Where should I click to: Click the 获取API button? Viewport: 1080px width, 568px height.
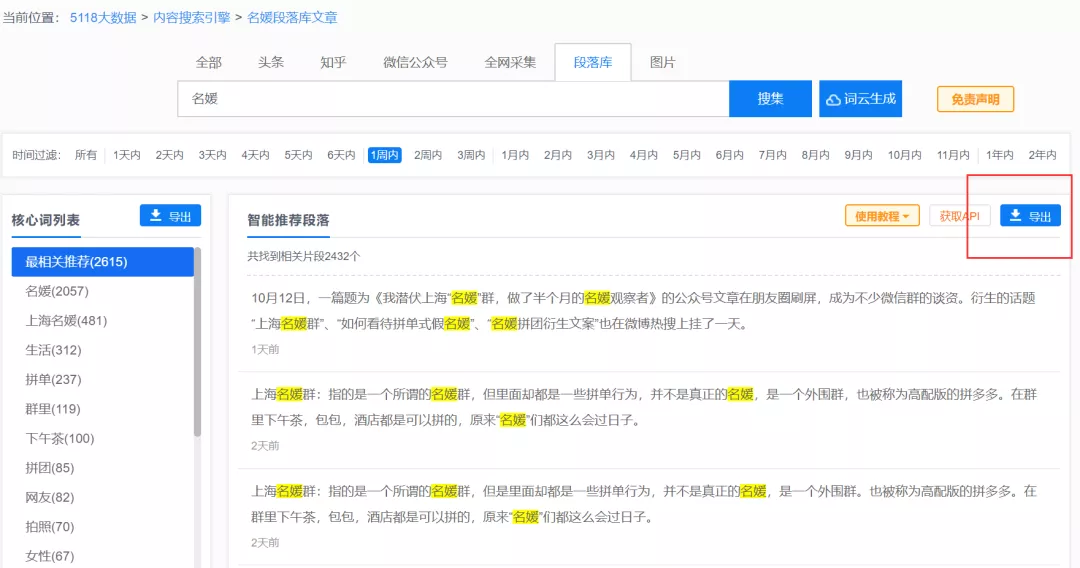point(959,216)
